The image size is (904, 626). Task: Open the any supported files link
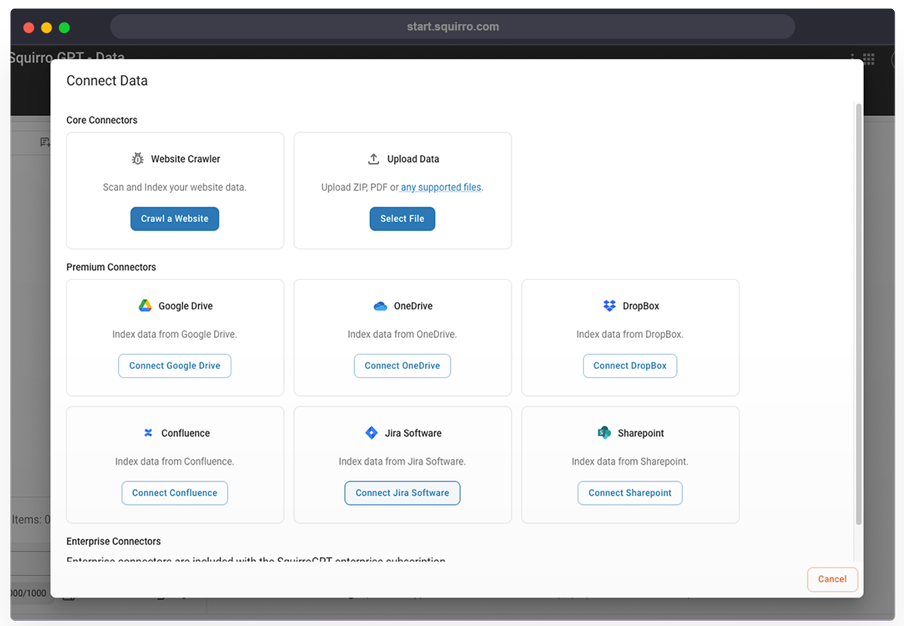click(x=441, y=187)
